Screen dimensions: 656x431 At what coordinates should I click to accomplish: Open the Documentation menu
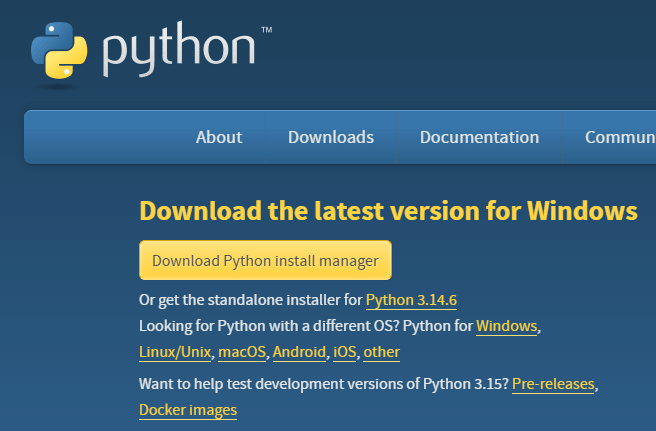pos(479,137)
